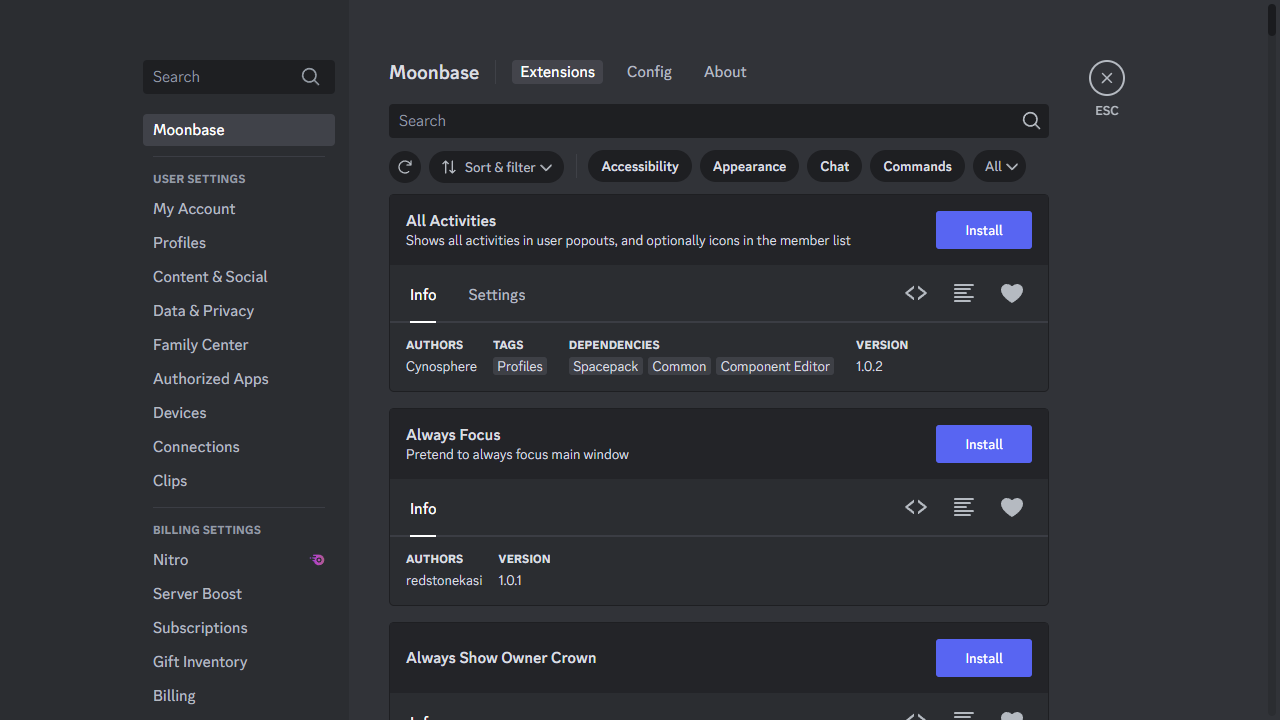
Task: Open the Settings tab of All Activities
Action: [496, 294]
